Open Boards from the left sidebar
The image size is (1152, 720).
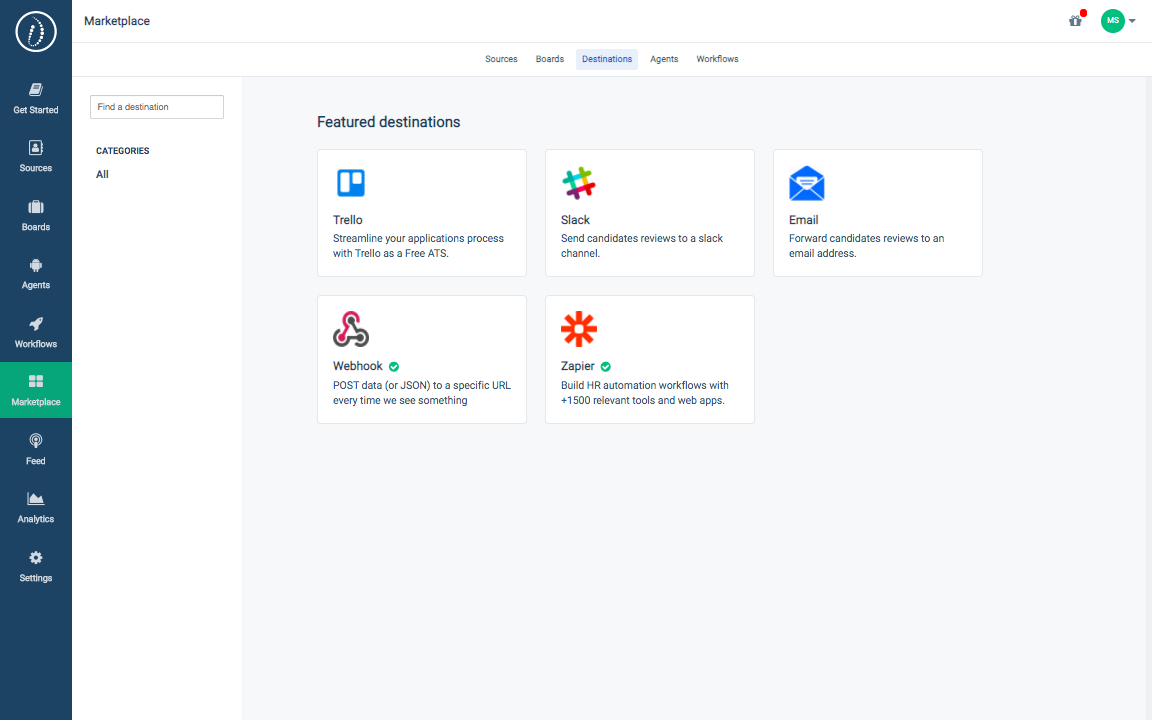point(35,215)
